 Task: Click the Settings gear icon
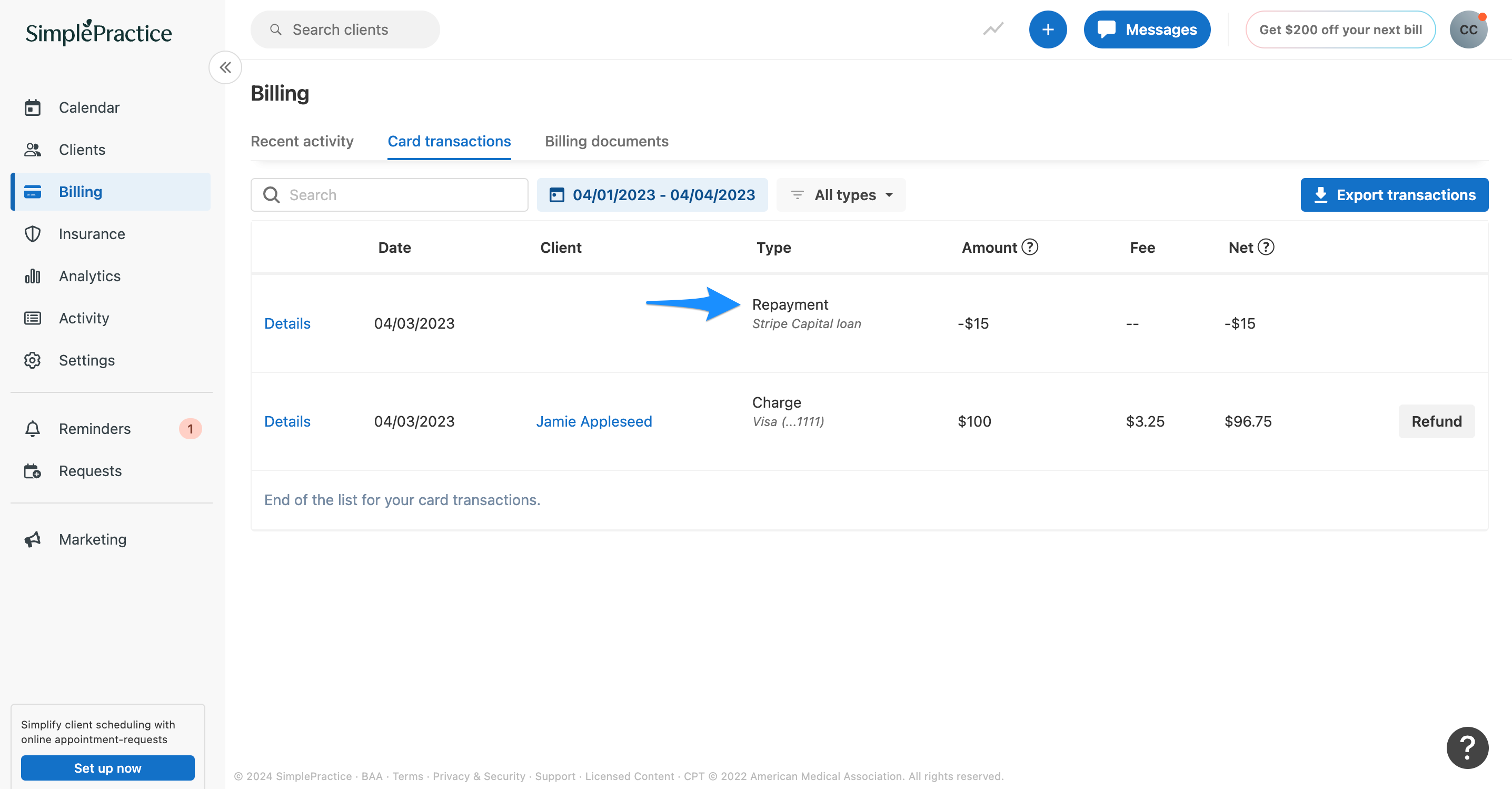coord(32,360)
